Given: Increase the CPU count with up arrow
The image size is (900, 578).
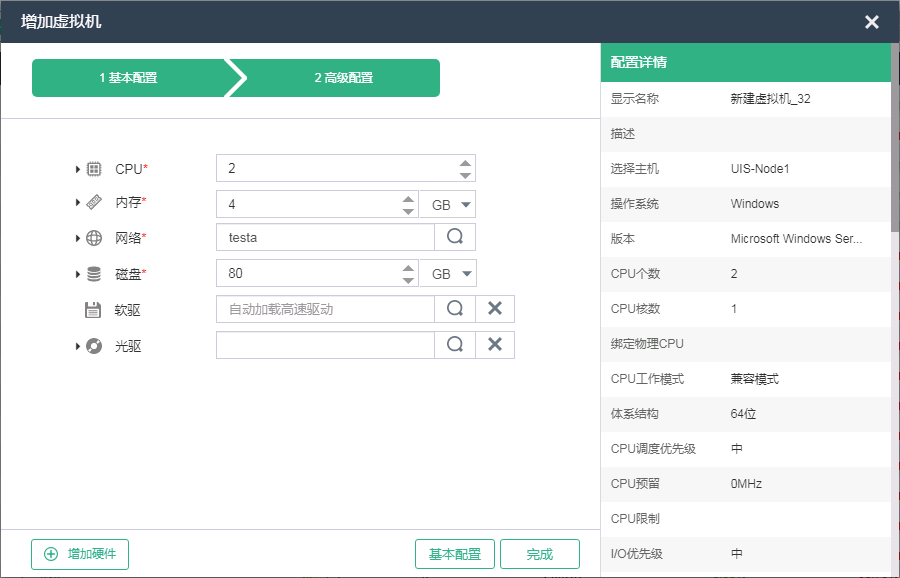Looking at the screenshot, I should click(465, 163).
